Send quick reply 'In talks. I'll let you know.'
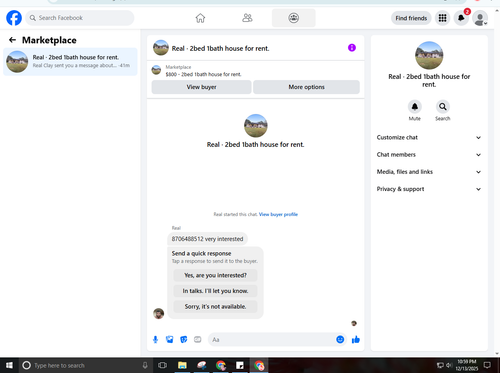500x373 pixels. [x=215, y=291]
